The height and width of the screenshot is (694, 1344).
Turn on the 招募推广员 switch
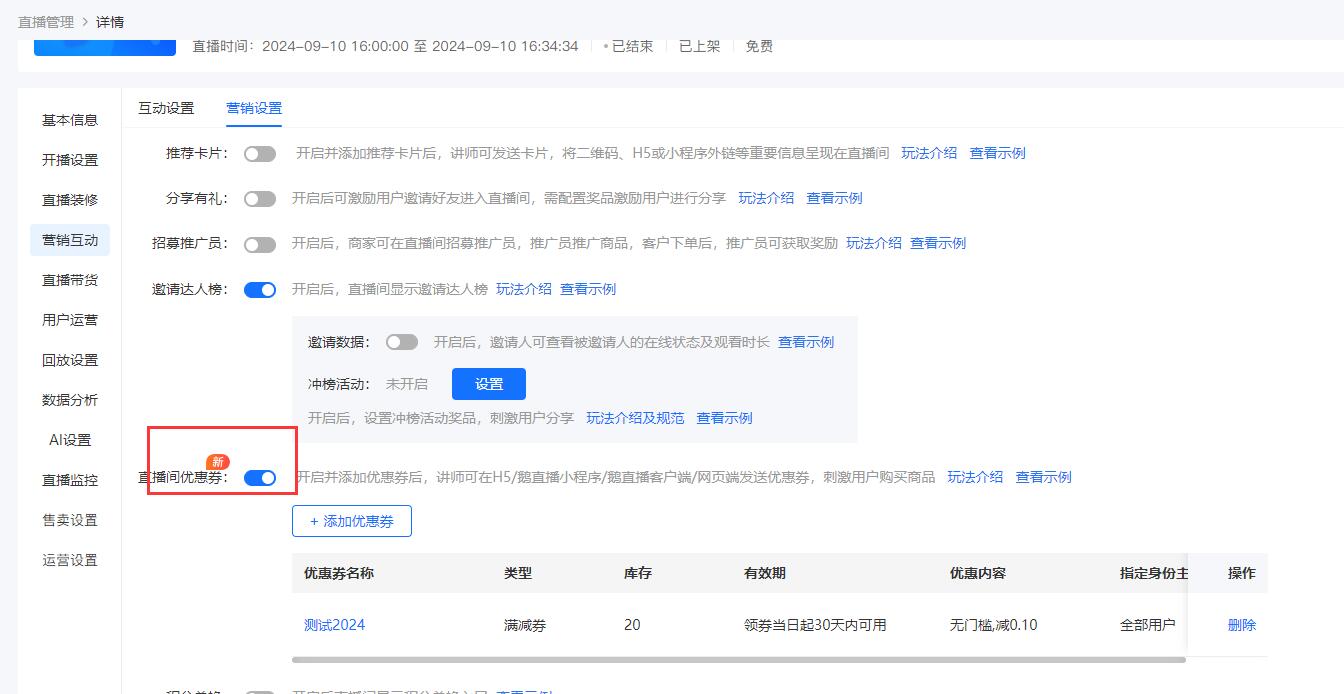[260, 243]
